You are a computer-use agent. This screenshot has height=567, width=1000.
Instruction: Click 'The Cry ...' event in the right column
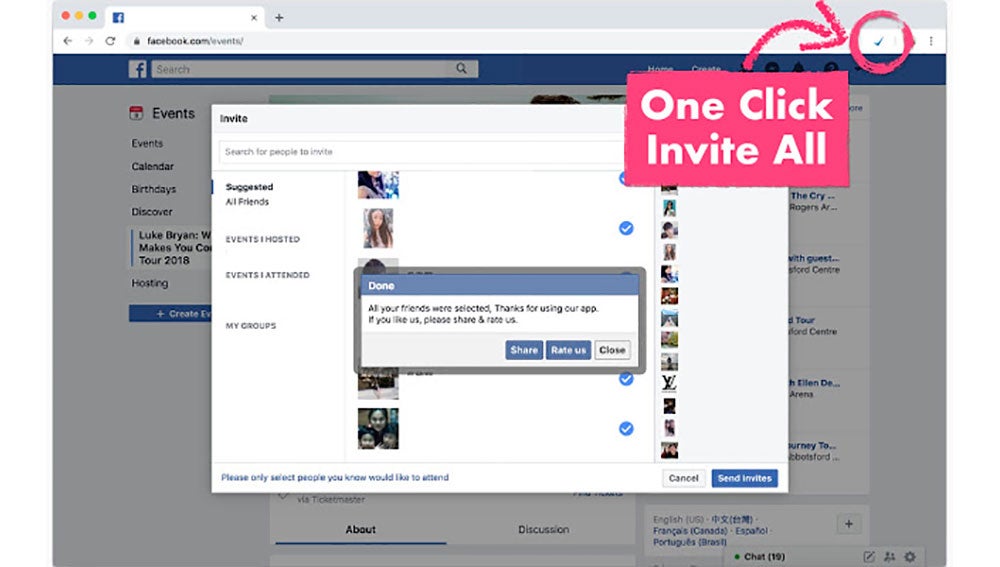(x=812, y=196)
